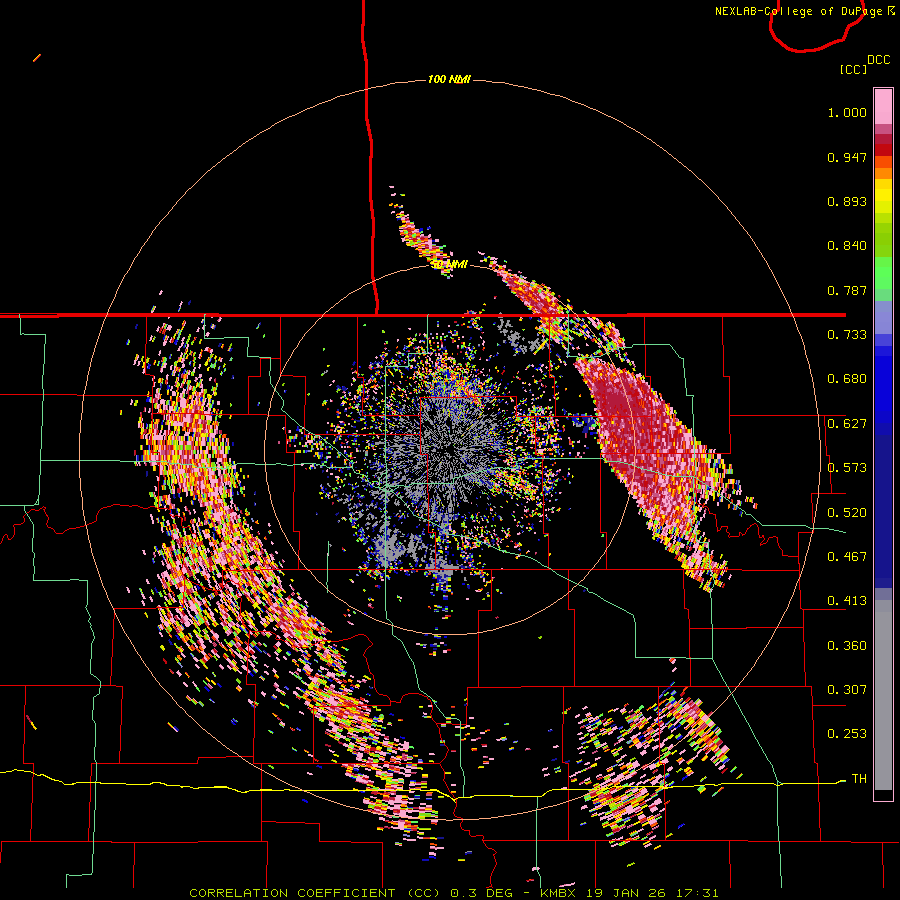Image resolution: width=900 pixels, height=900 pixels.
Task: Click the TH threshold label
Action: pyautogui.click(x=859, y=779)
